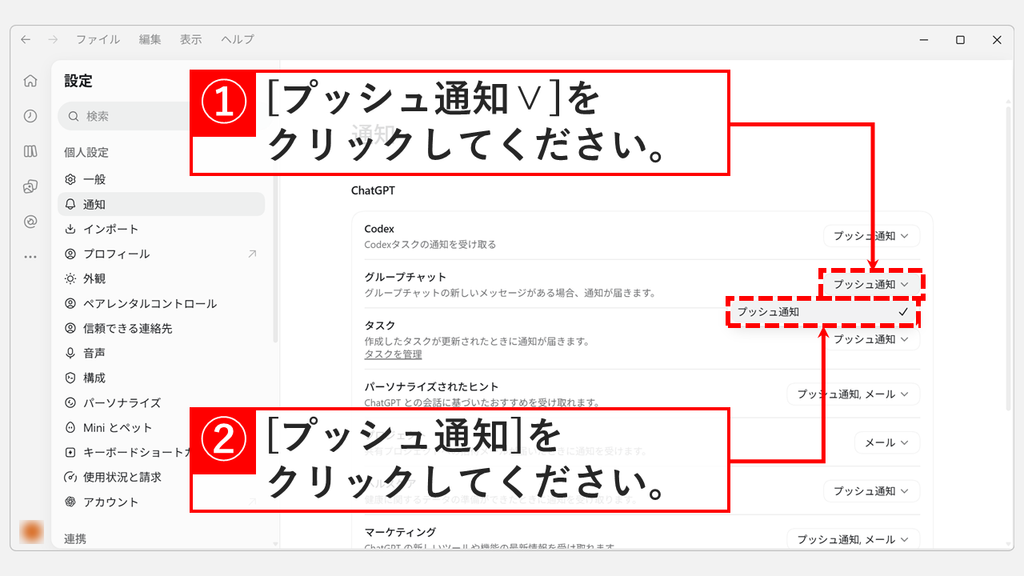Click the icon next to パーソナライズ

click(71, 402)
